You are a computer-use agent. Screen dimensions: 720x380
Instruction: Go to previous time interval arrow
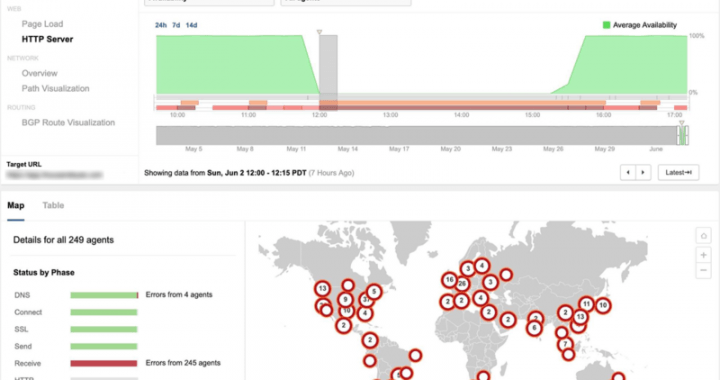tap(628, 173)
